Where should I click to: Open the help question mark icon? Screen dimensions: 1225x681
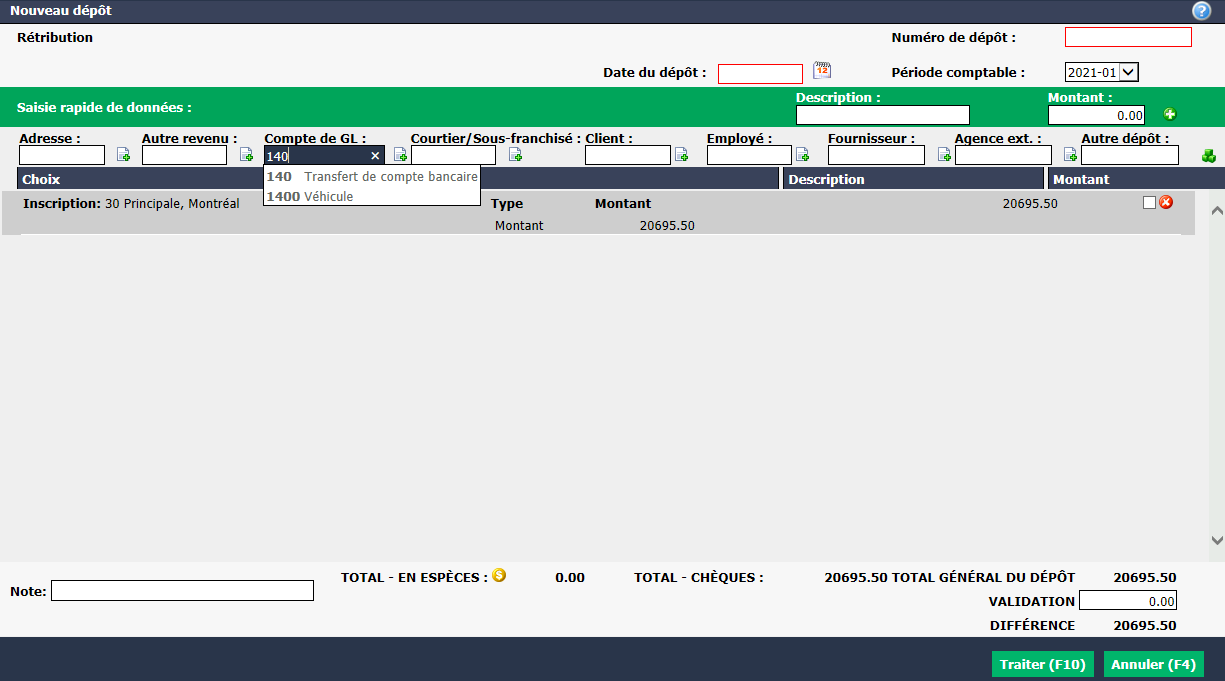[x=1201, y=11]
